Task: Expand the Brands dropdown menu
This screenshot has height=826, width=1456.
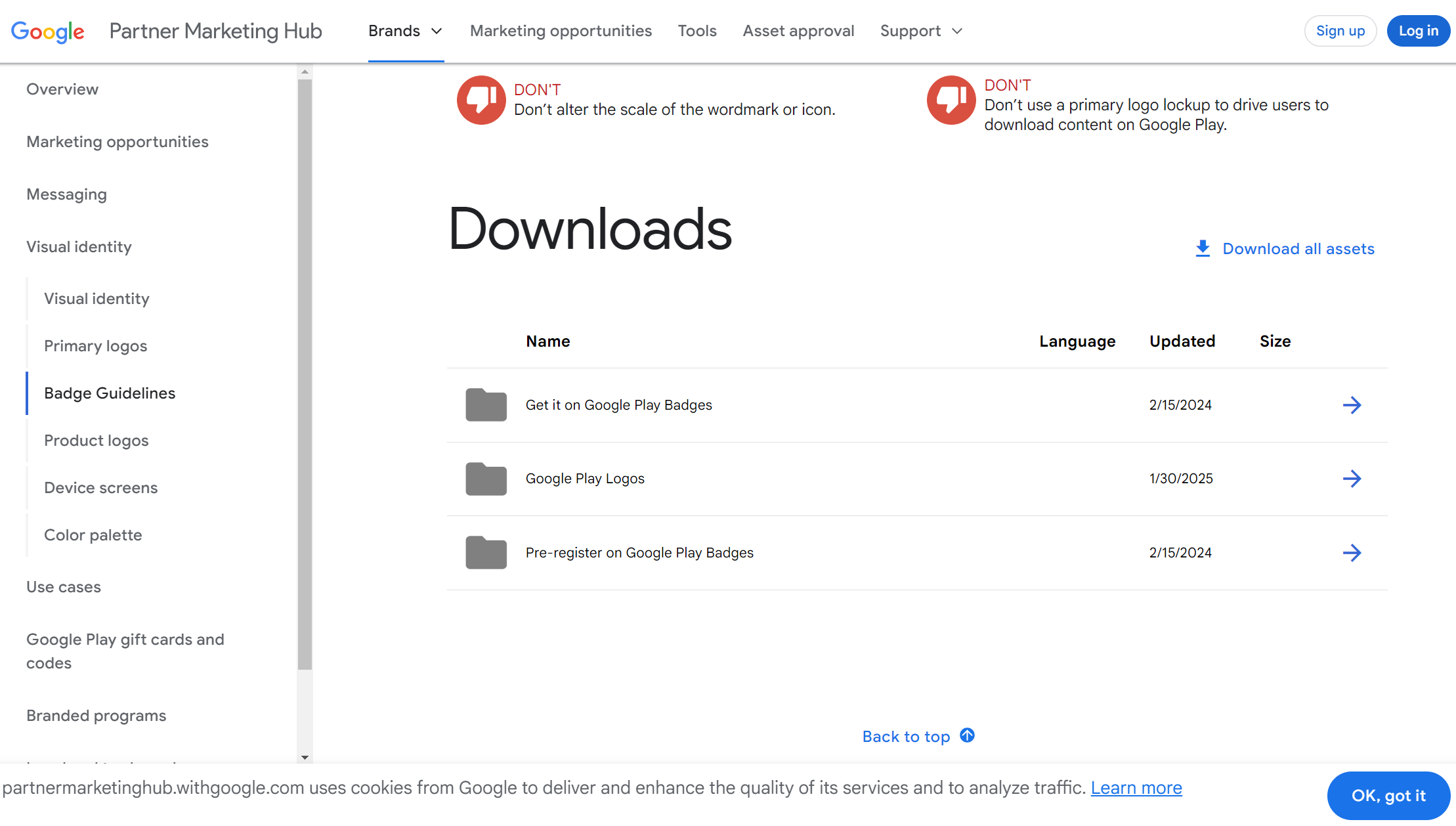Action: pos(406,31)
